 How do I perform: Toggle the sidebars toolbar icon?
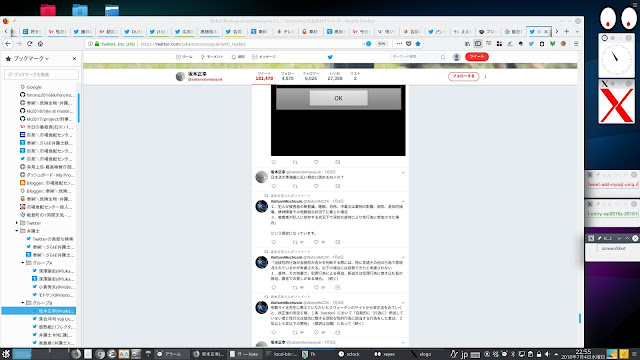(478, 44)
